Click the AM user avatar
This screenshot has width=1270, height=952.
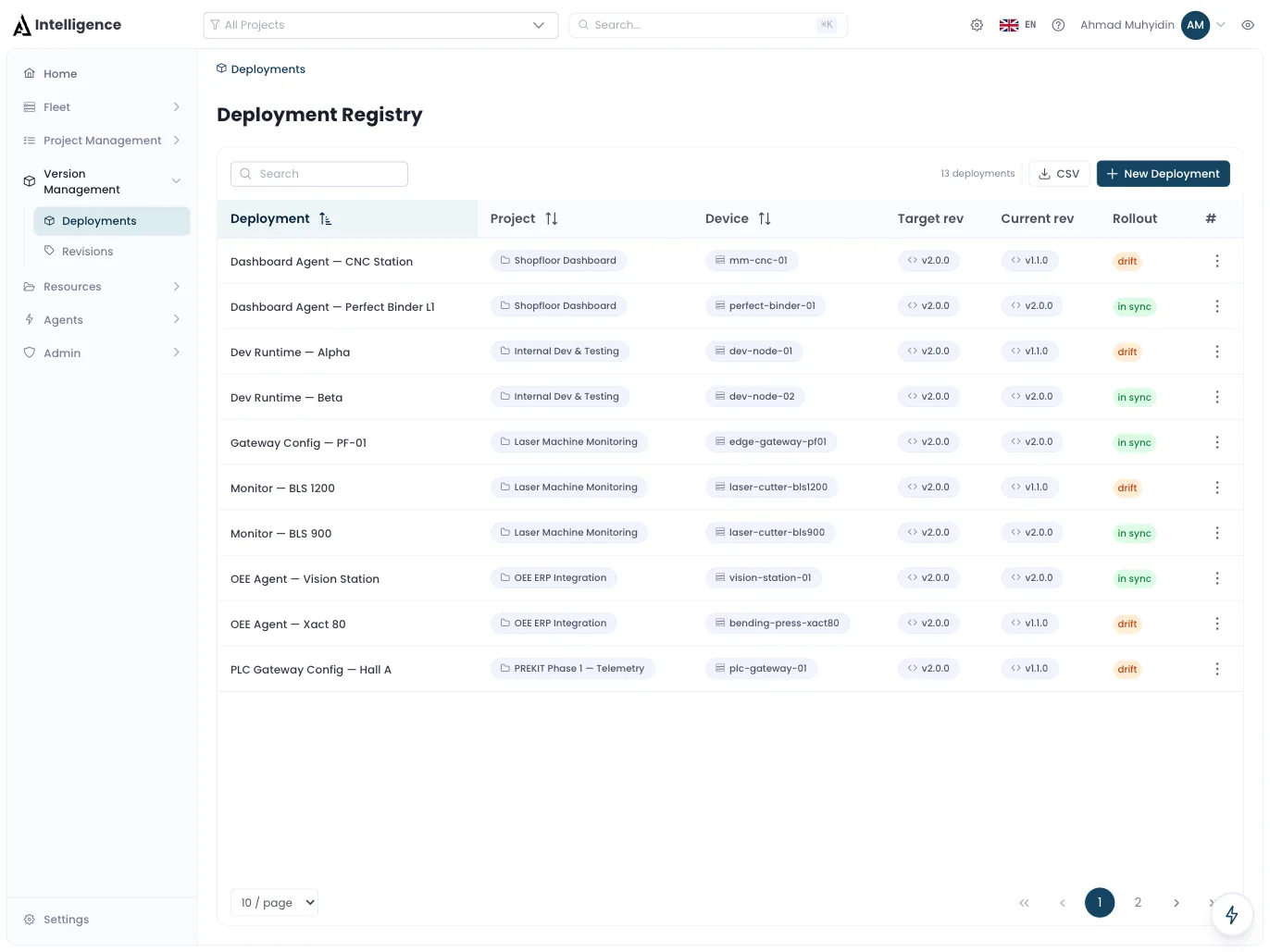point(1196,25)
